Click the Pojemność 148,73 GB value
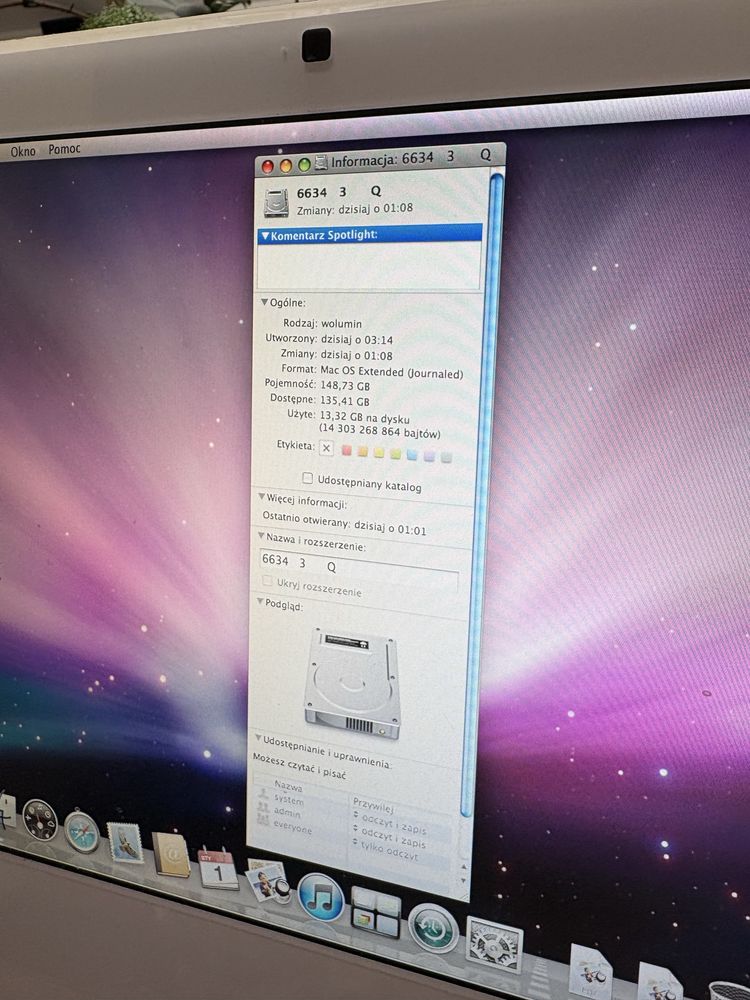This screenshot has height=1000, width=750. click(345, 386)
